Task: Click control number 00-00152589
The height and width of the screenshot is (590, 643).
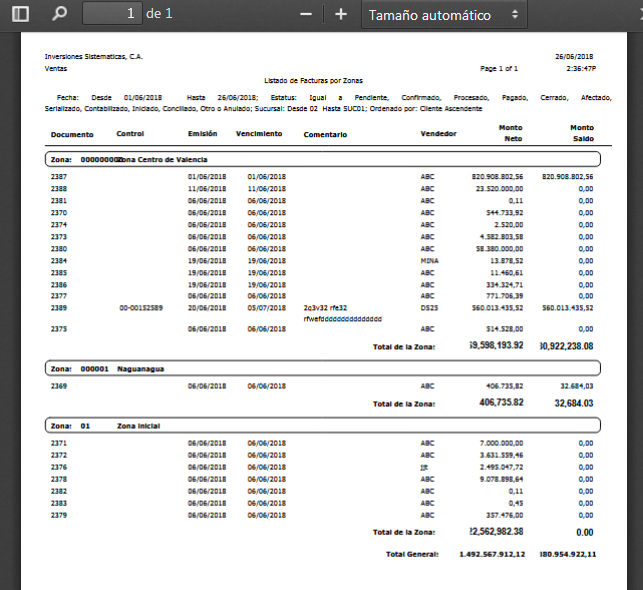Action: [140, 309]
